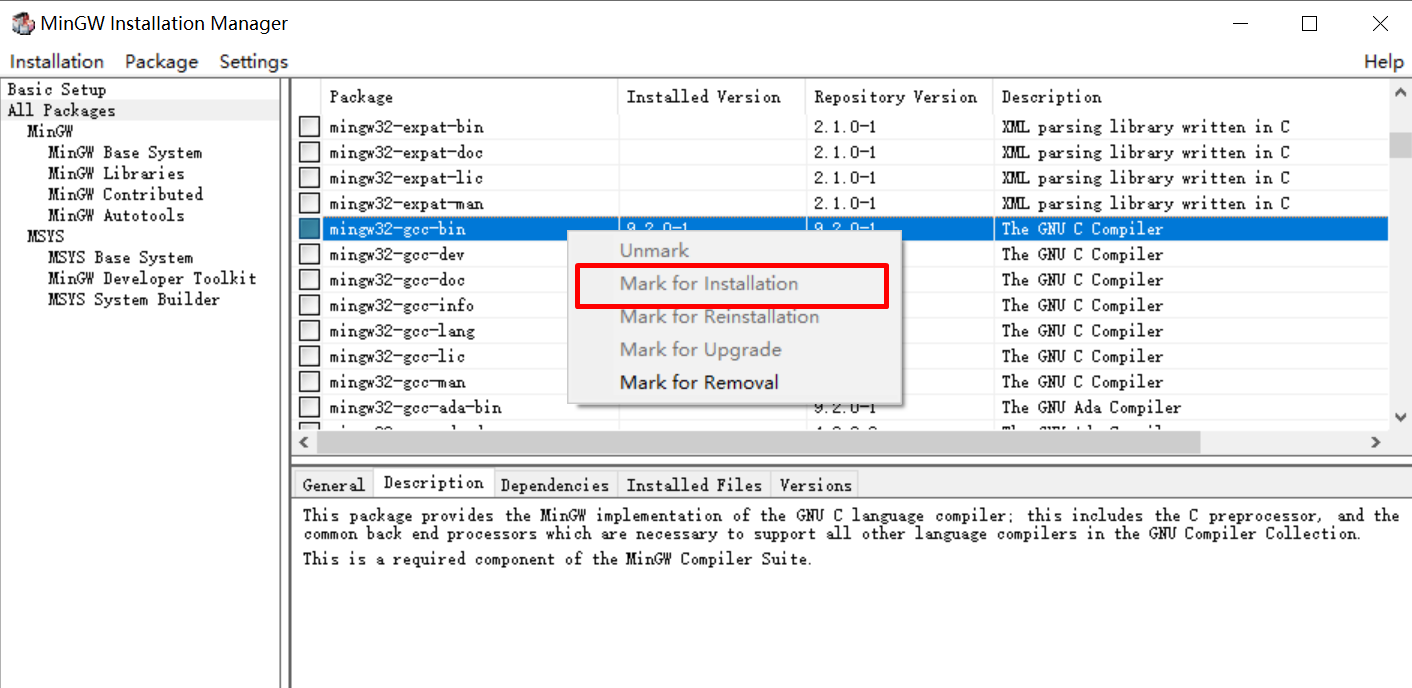Close the MinGW Installation Manager window

tap(1379, 24)
